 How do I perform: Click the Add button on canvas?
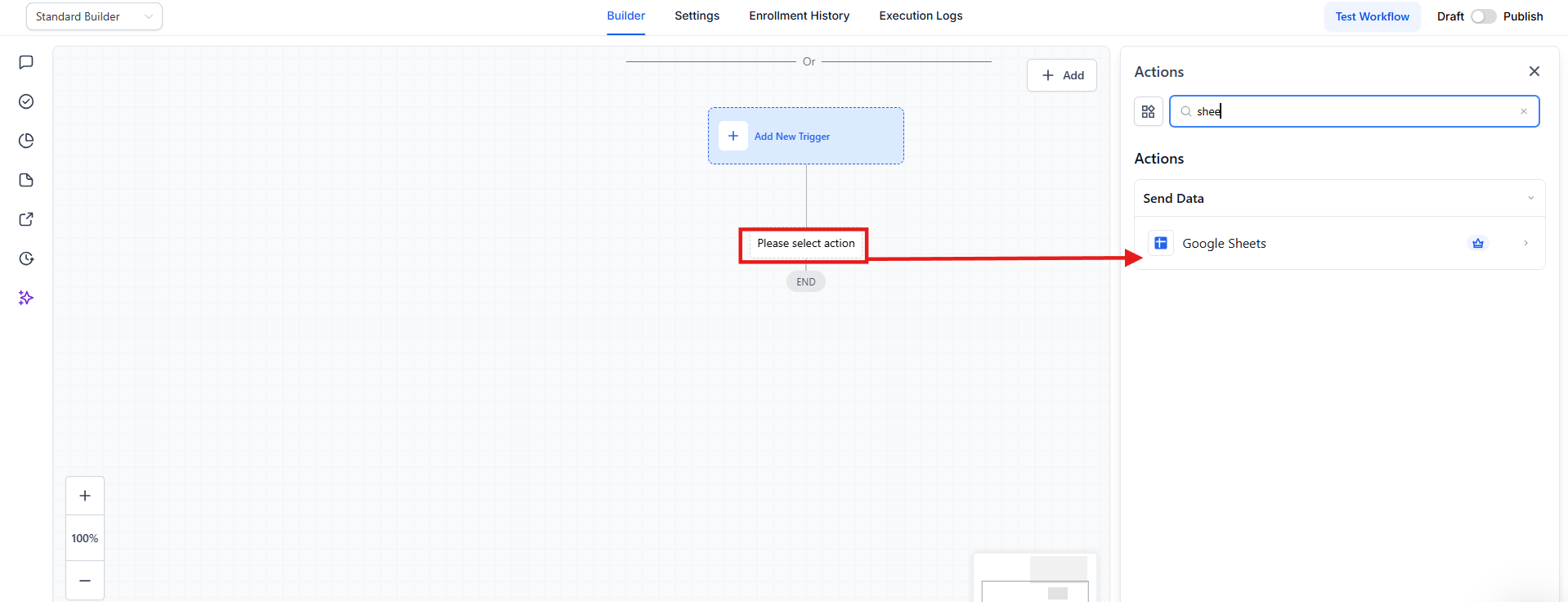[x=1062, y=75]
